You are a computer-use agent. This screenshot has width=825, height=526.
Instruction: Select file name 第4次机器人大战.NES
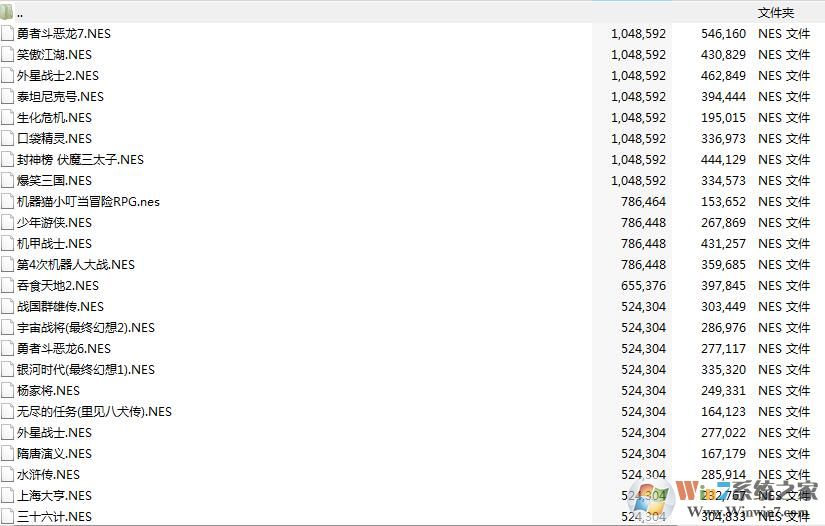[x=76, y=265]
